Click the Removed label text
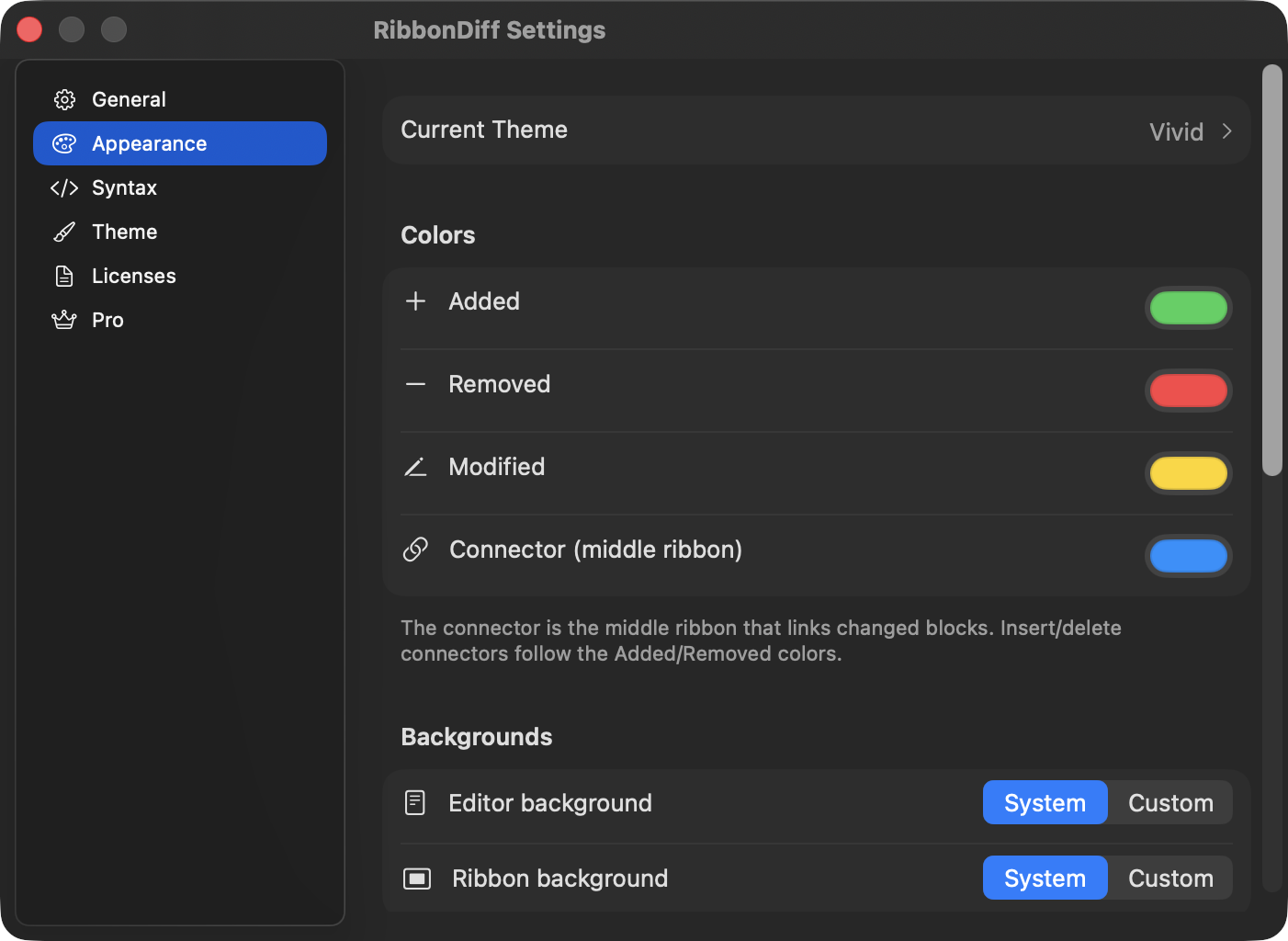The width and height of the screenshot is (1288, 941). coord(500,384)
